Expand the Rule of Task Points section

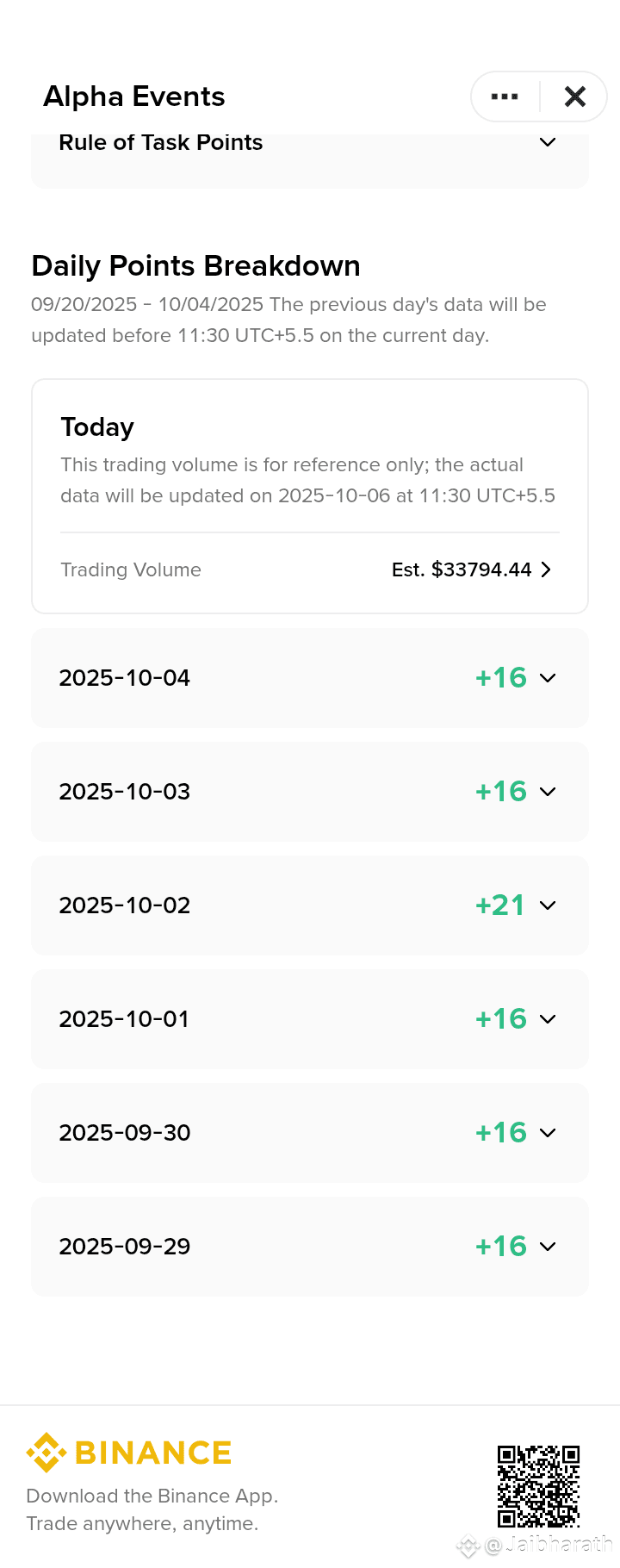[x=310, y=157]
